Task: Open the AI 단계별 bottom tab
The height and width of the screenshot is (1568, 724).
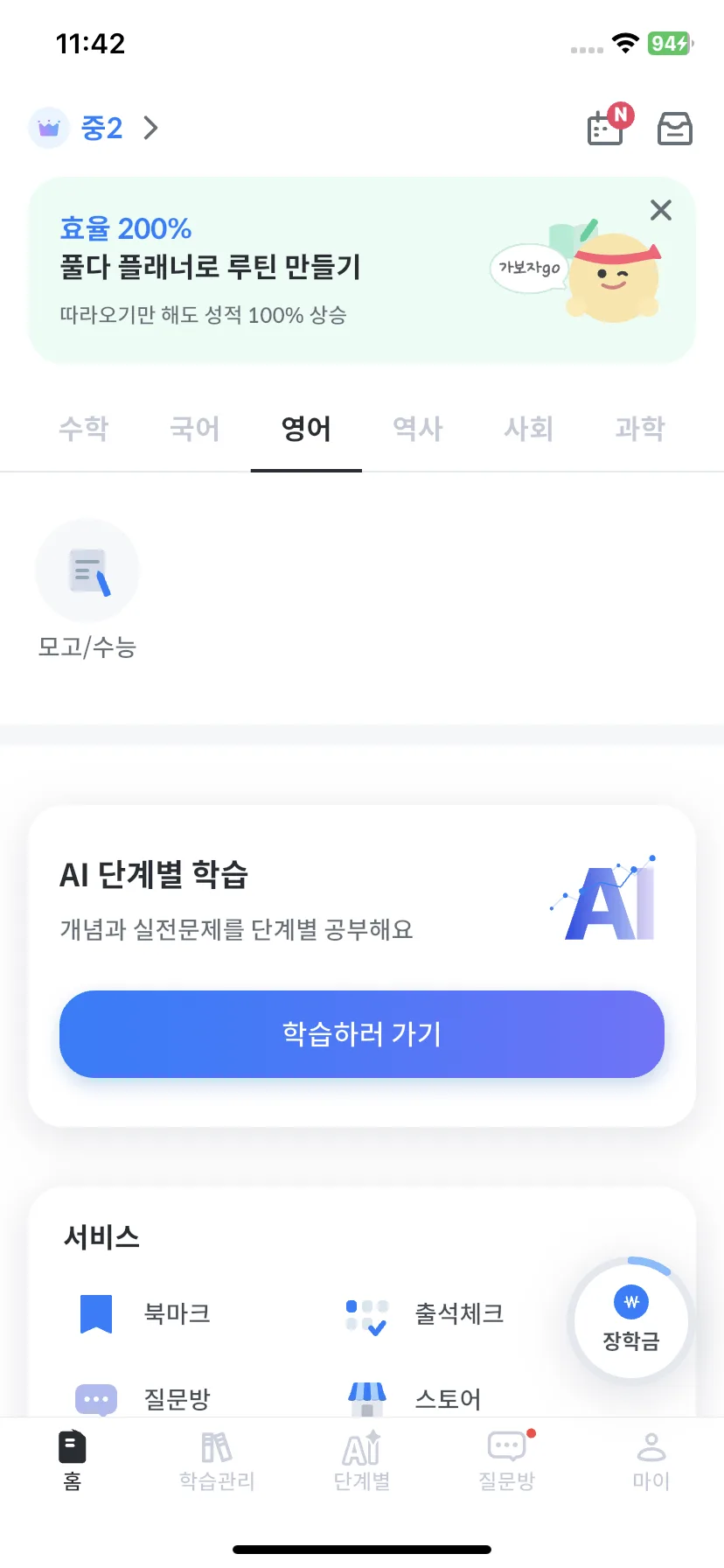Action: coord(362,1461)
